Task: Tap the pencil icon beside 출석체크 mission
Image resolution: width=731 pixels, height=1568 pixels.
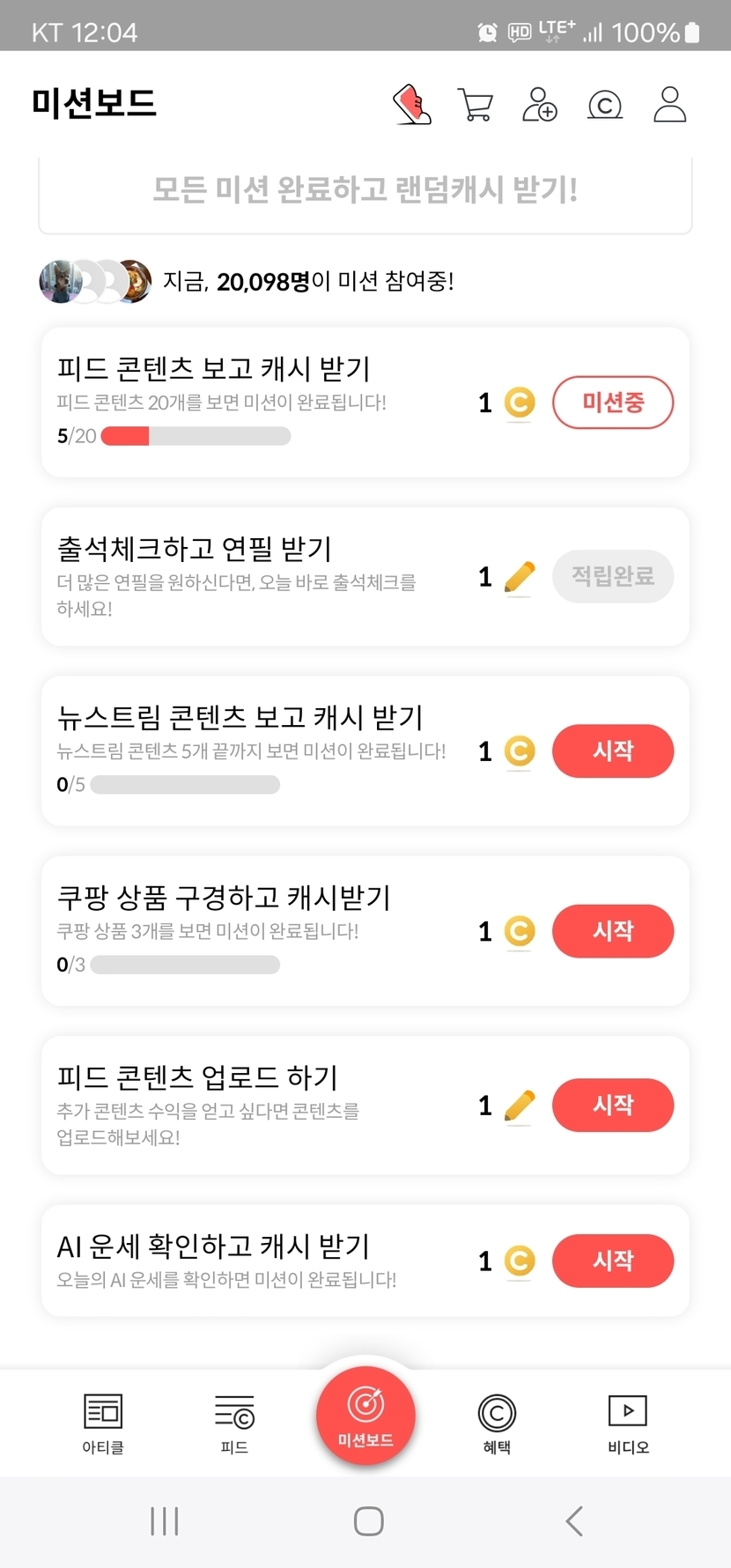Action: (520, 577)
